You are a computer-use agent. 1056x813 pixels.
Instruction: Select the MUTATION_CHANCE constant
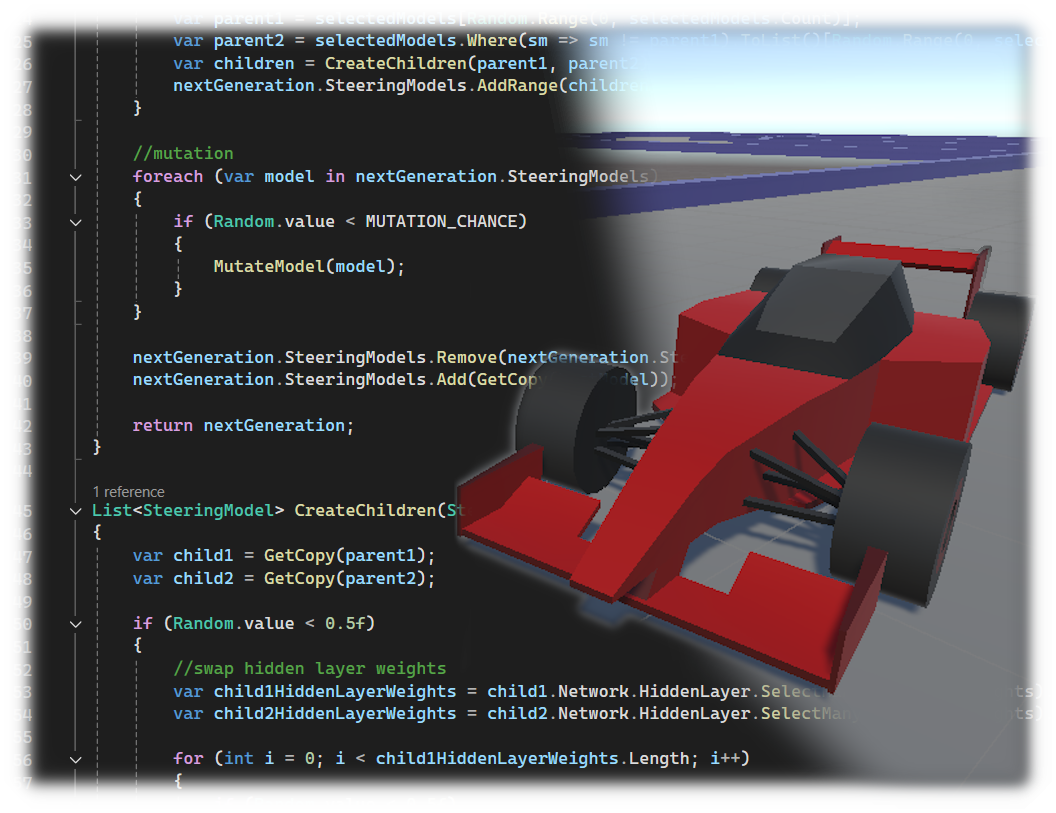[x=445, y=221]
